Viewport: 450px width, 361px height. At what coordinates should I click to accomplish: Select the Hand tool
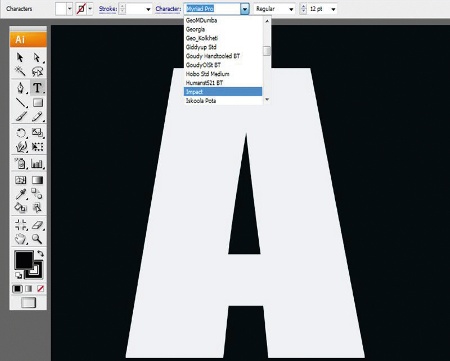coord(20,239)
